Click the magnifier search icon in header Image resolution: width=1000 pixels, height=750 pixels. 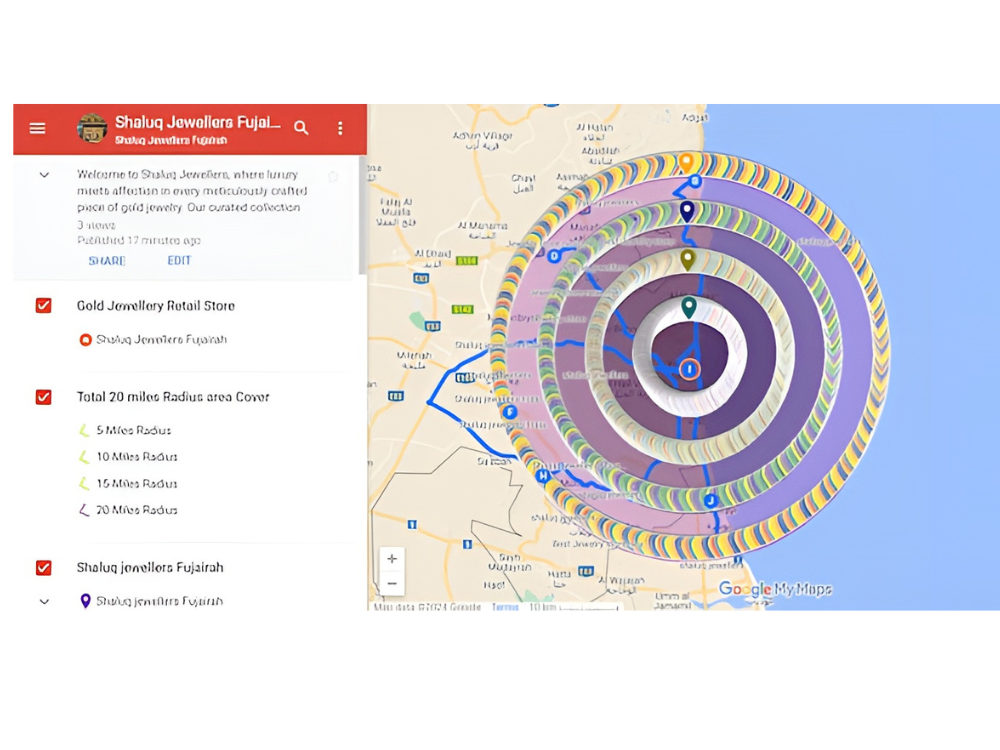click(x=301, y=128)
